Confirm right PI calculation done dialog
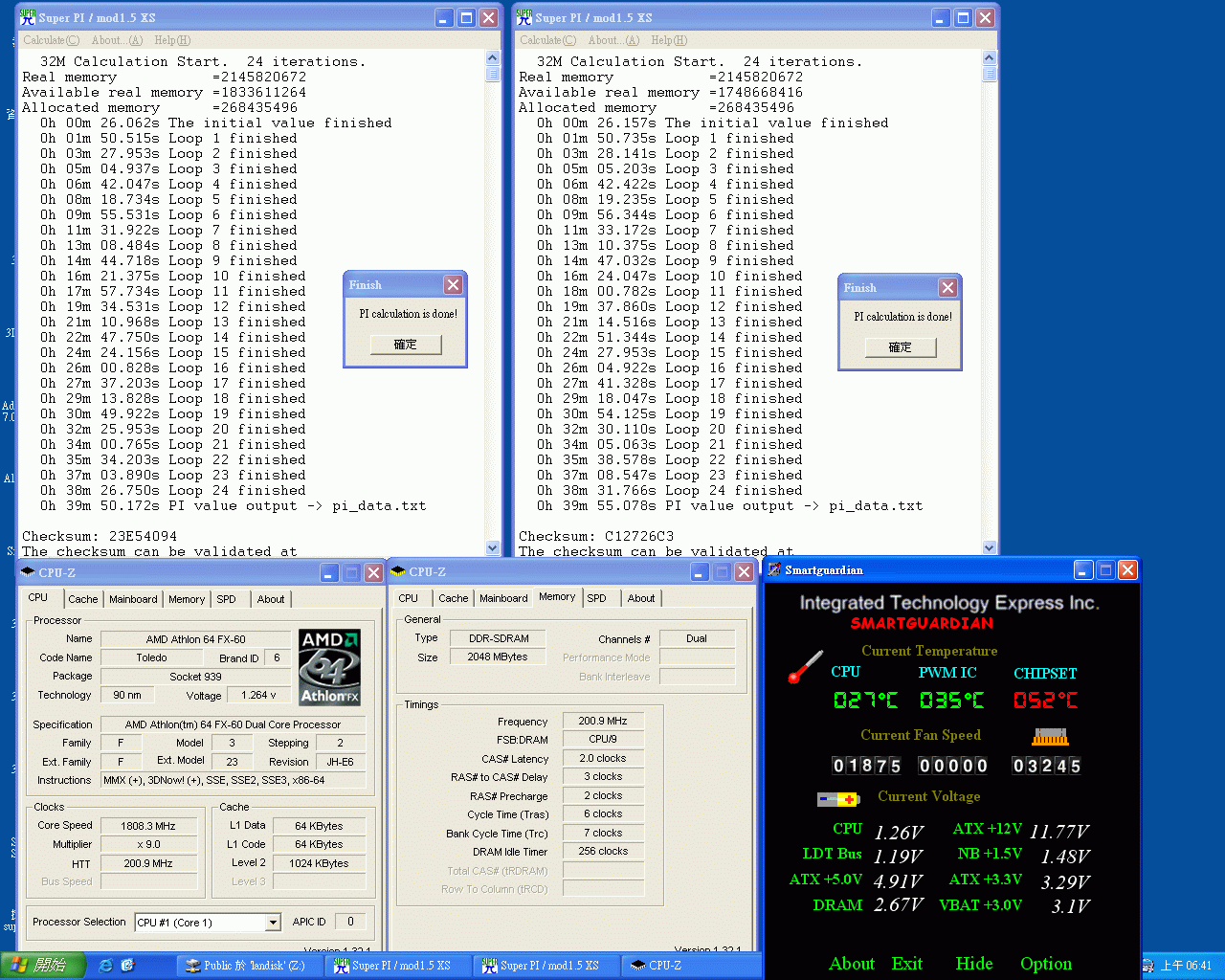Screen dimensions: 1225x980 901,347
